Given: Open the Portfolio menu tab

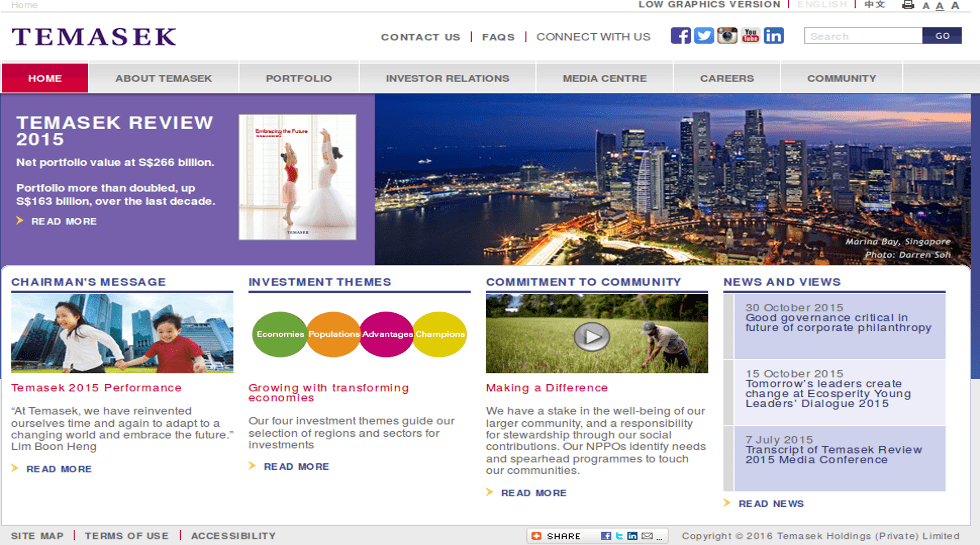Looking at the screenshot, I should (x=298, y=78).
